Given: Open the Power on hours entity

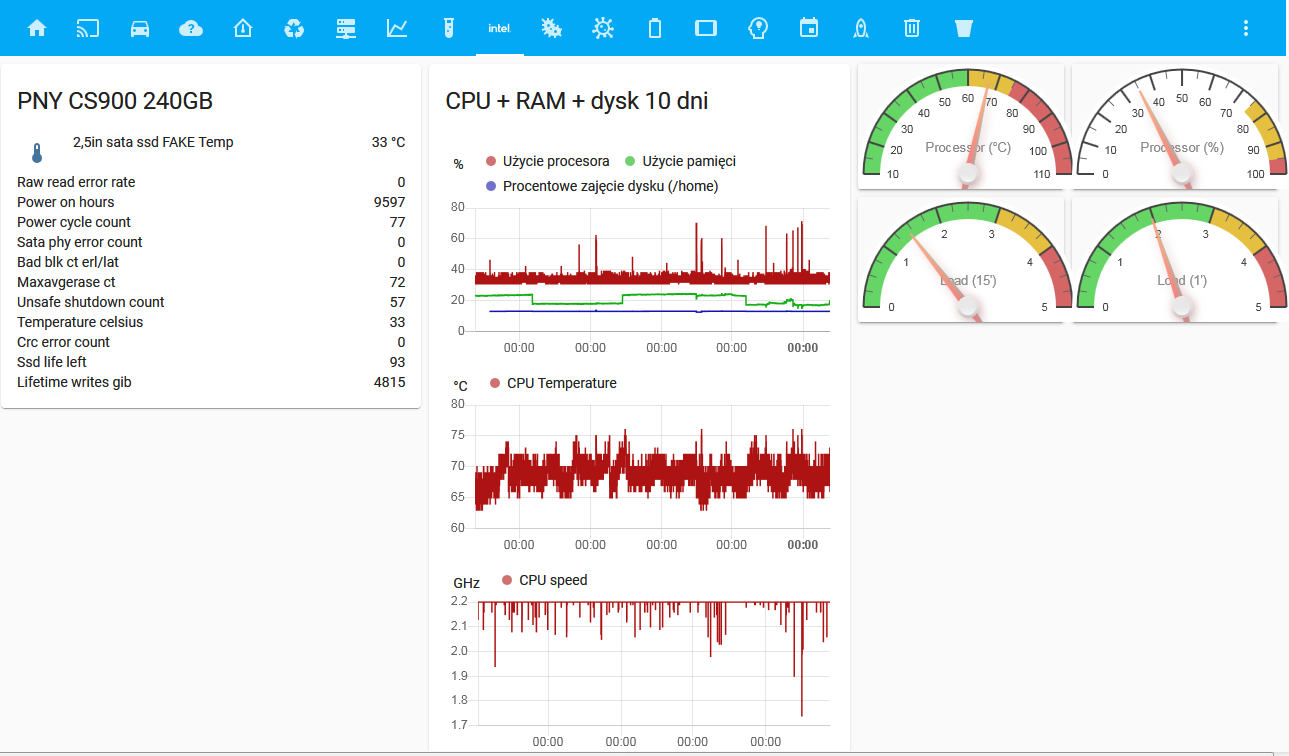Looking at the screenshot, I should point(211,202).
